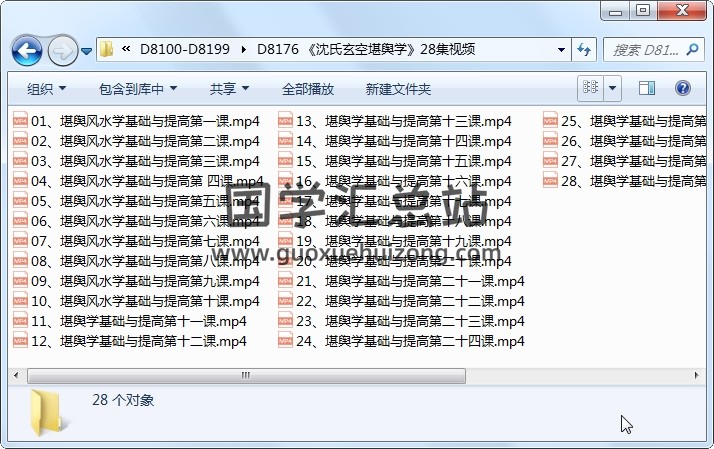Expand the double chevron before D8100-D8199

[x=126, y=48]
